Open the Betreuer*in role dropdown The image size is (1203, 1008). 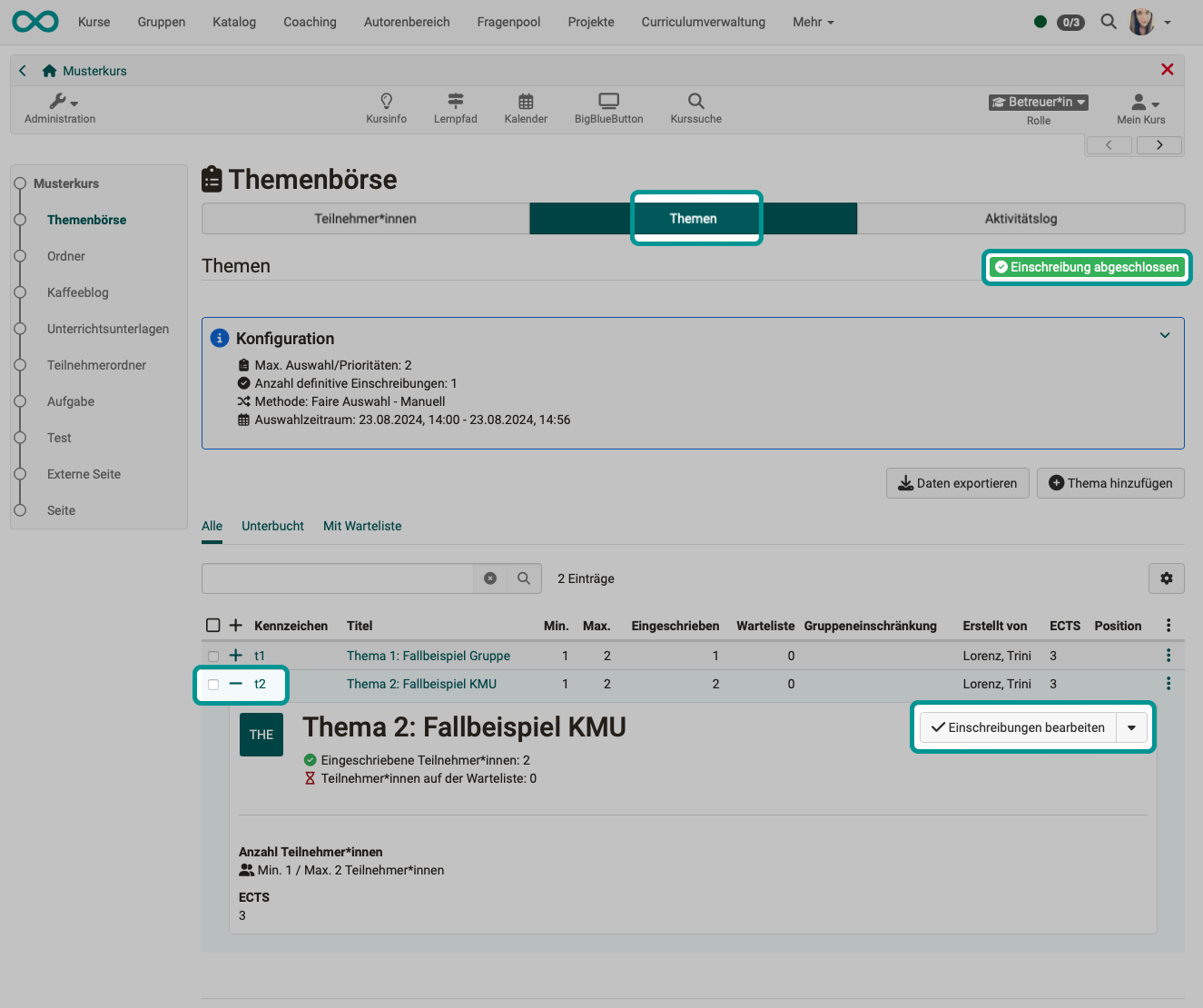(1038, 102)
